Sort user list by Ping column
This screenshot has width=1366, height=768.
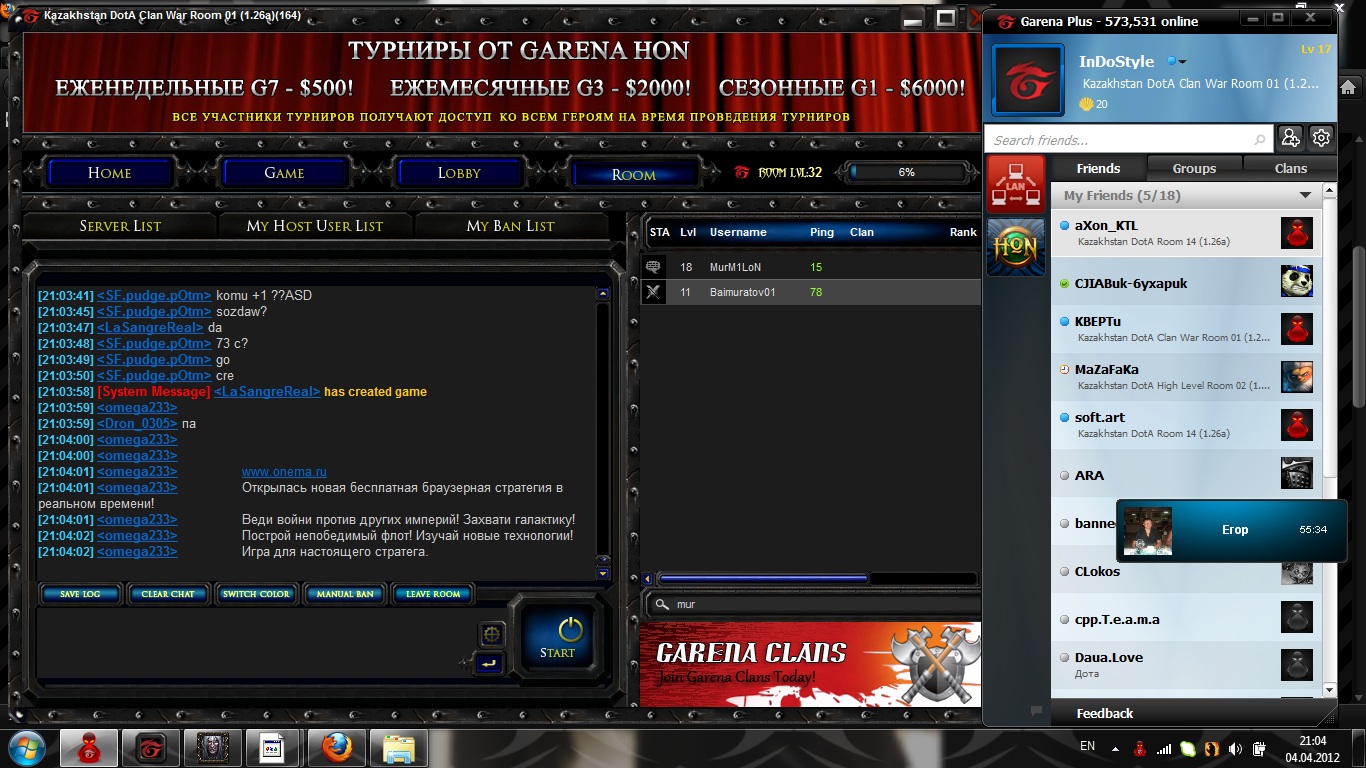822,232
